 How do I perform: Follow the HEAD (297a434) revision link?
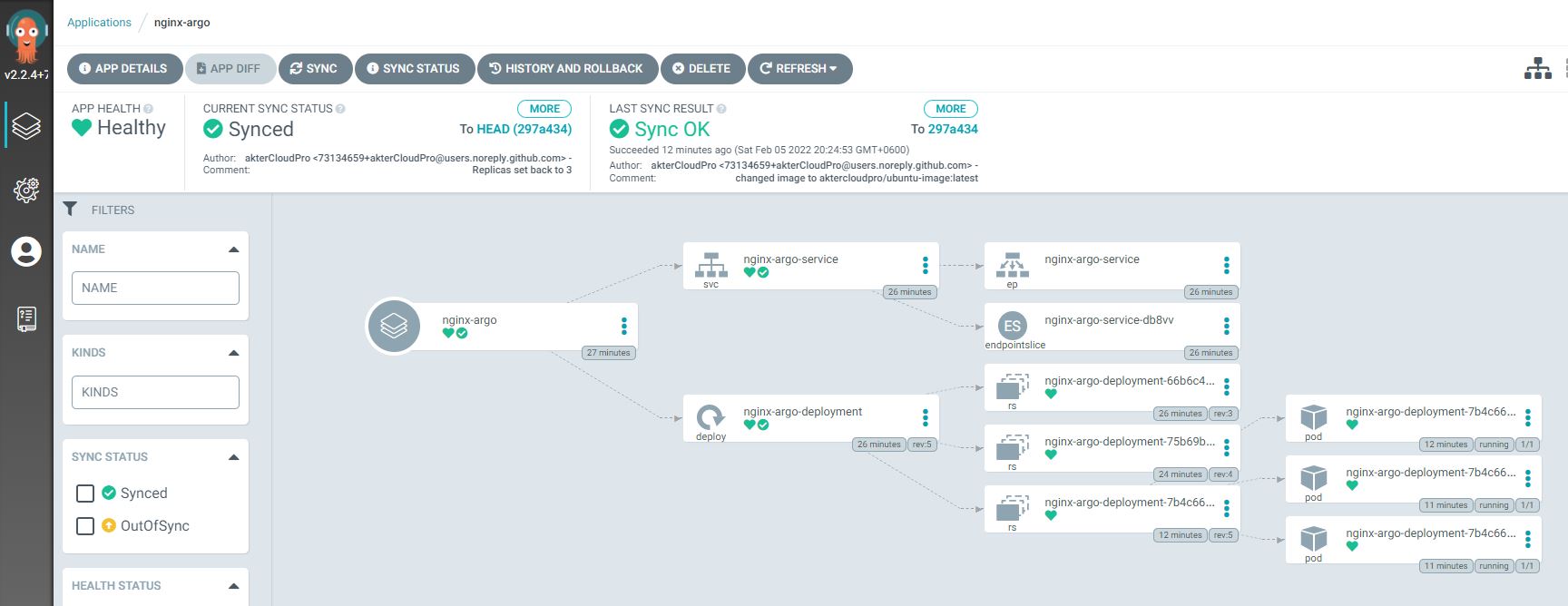(x=524, y=130)
